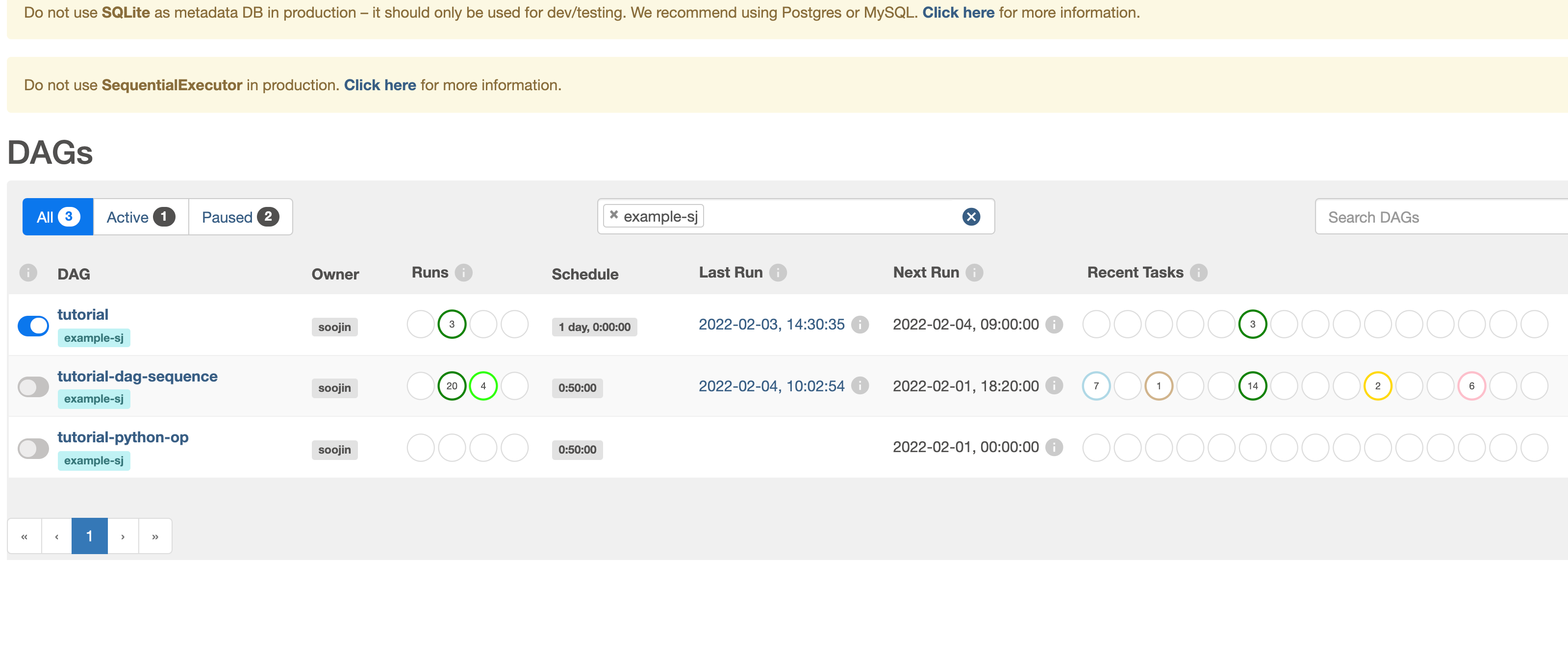Remove the example-sj tag filter chip
Viewport: 1568px width, 661px height.
[x=613, y=215]
